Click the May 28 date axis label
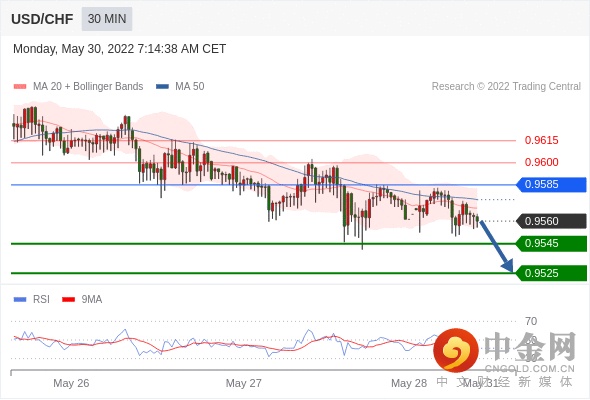The height and width of the screenshot is (400, 590). tap(409, 383)
